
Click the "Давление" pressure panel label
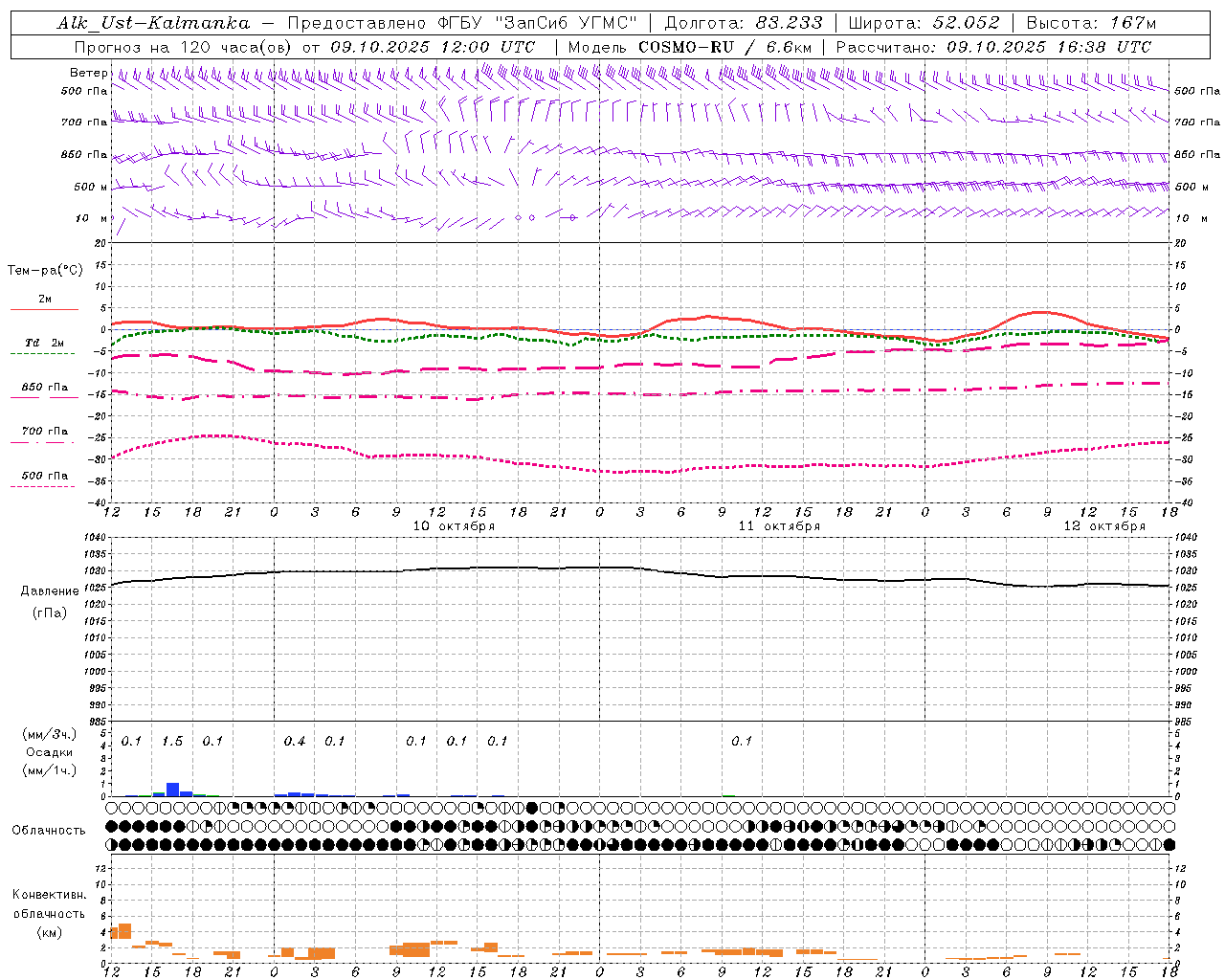50,591
